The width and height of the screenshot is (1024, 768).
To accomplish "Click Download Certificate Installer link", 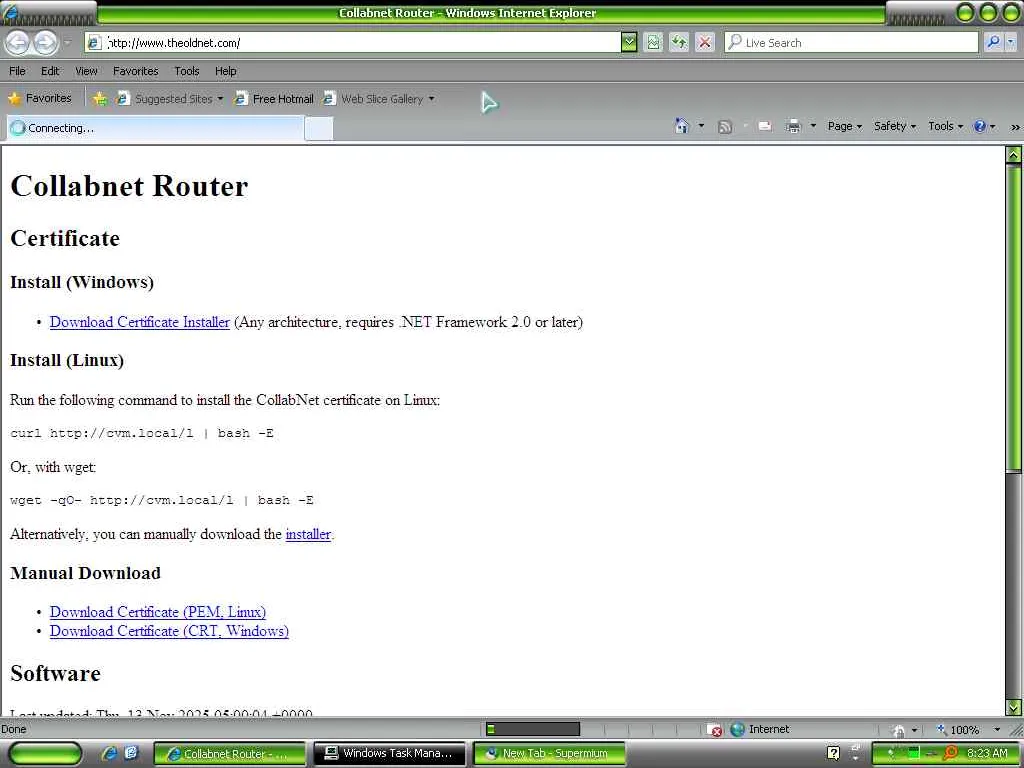I will pyautogui.click(x=140, y=322).
